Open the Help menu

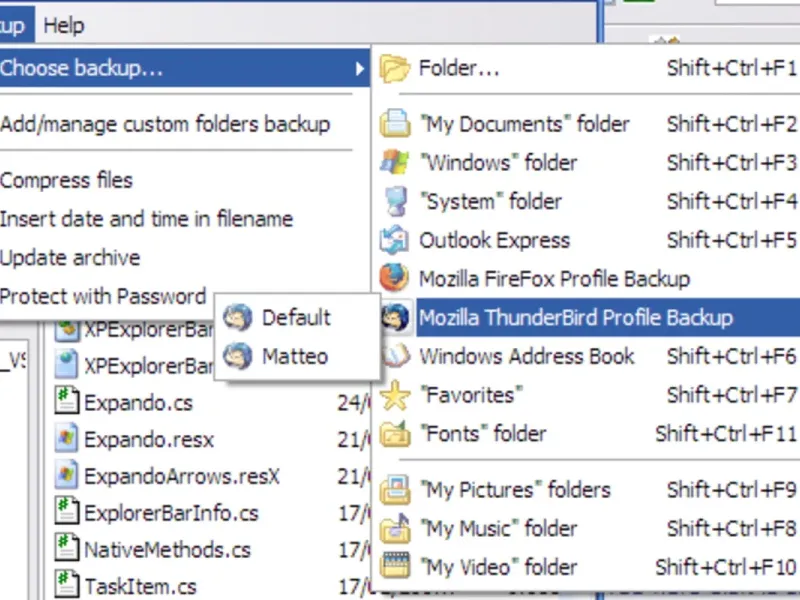(x=64, y=25)
